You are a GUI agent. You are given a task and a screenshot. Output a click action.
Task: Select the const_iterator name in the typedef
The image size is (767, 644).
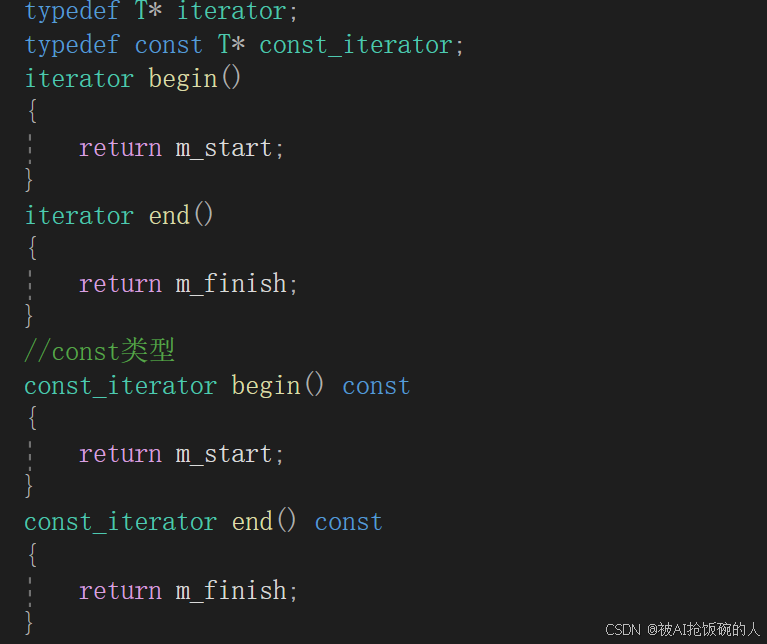tap(356, 45)
